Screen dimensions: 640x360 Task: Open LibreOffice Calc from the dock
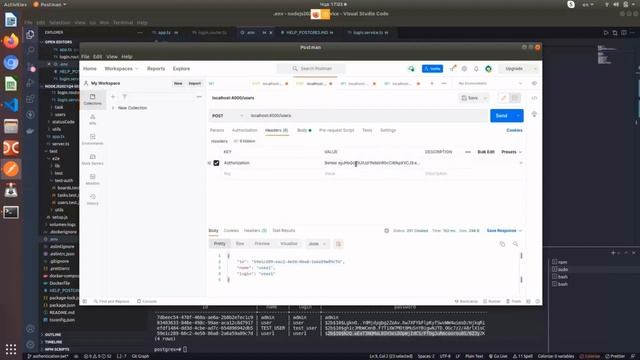pos(11,84)
